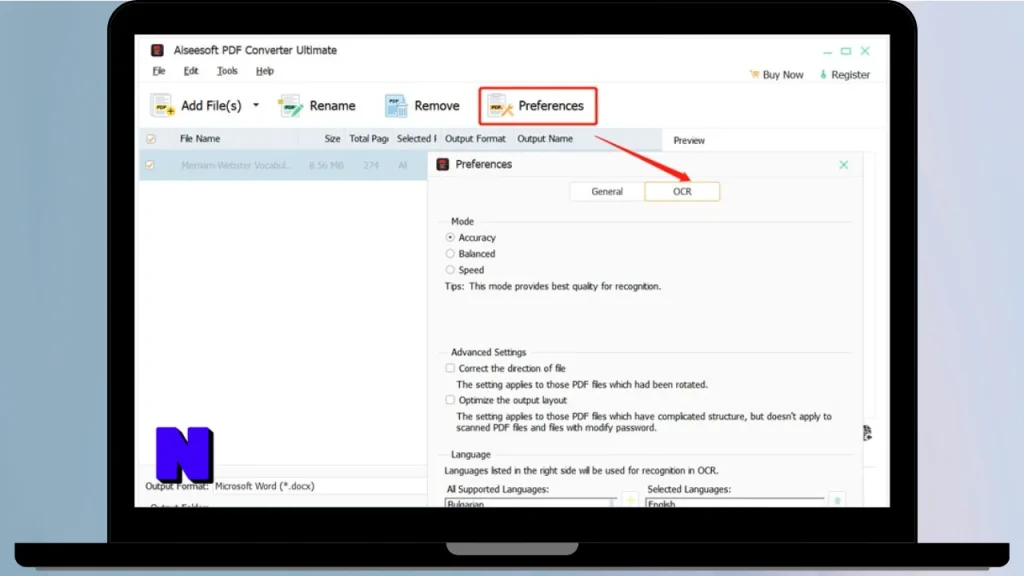
Task: Open the Add File(s) dropdown arrow
Action: (x=256, y=104)
